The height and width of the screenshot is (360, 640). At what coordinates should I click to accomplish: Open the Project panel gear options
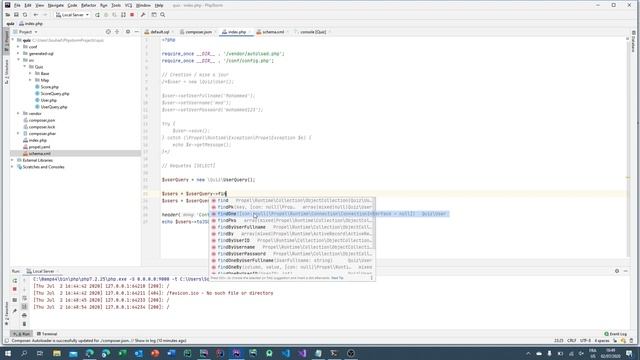tap(128, 32)
